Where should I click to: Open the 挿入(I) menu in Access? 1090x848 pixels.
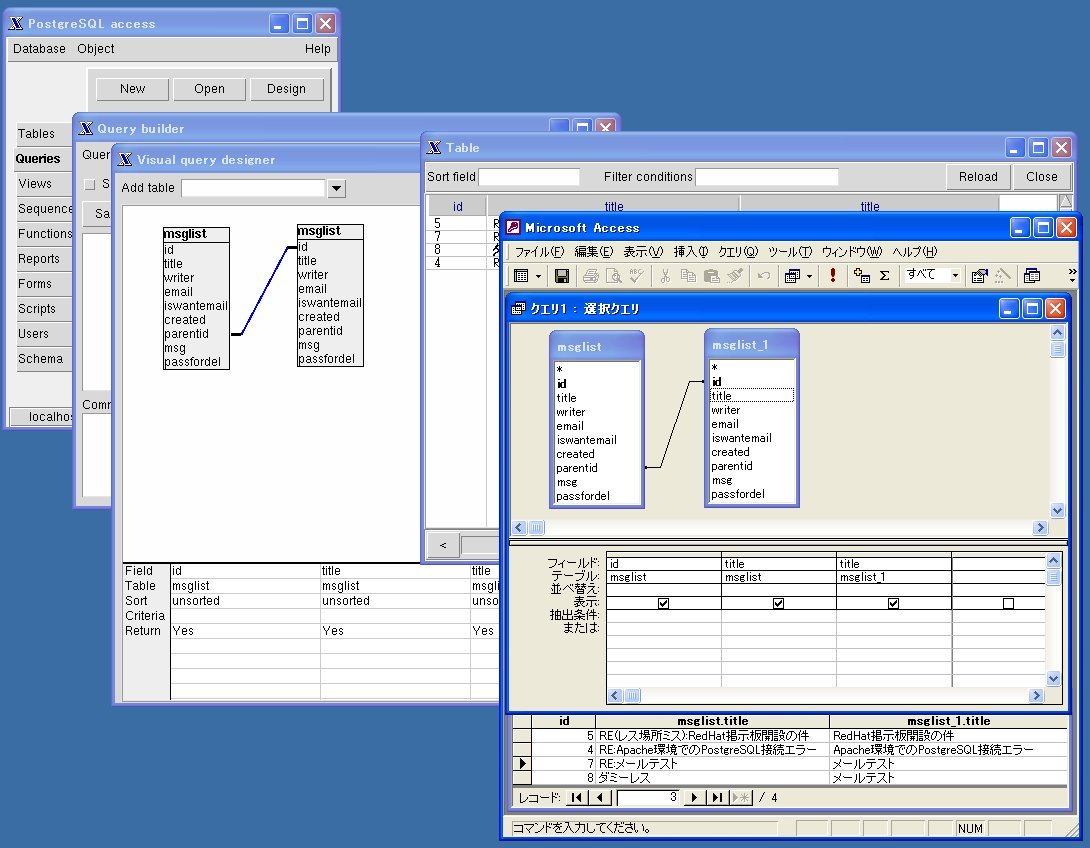pyautogui.click(x=690, y=252)
